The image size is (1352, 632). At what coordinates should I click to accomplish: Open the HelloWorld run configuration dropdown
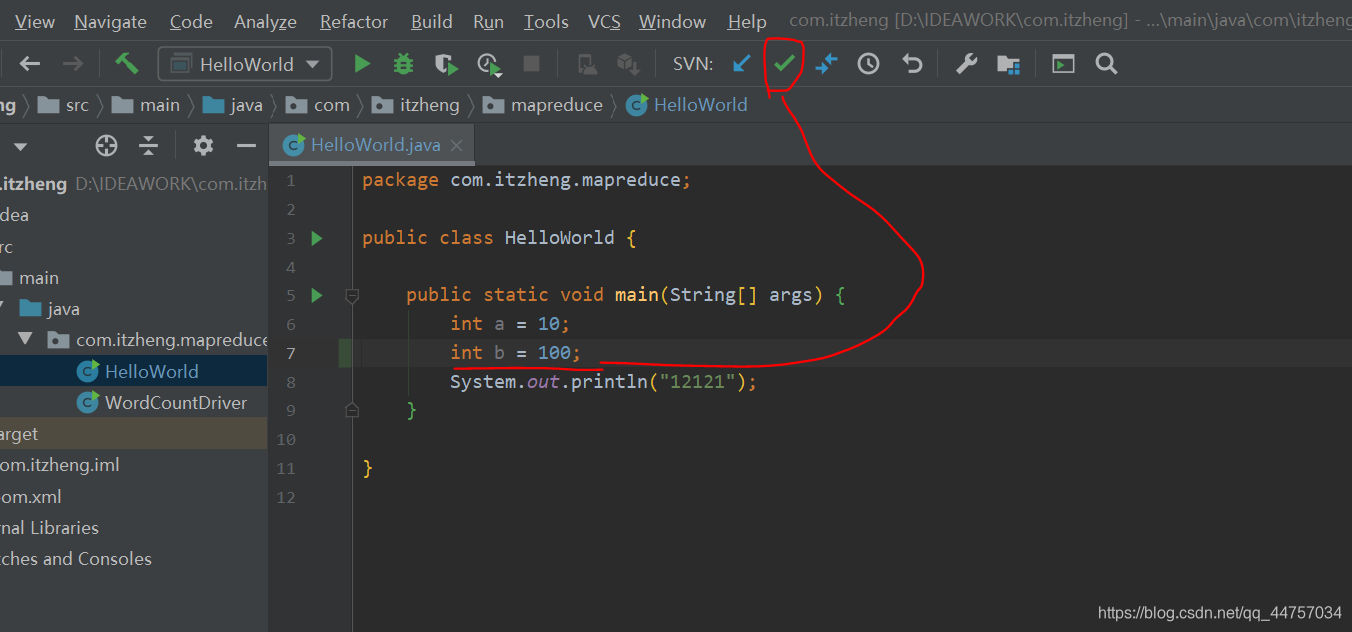point(245,64)
